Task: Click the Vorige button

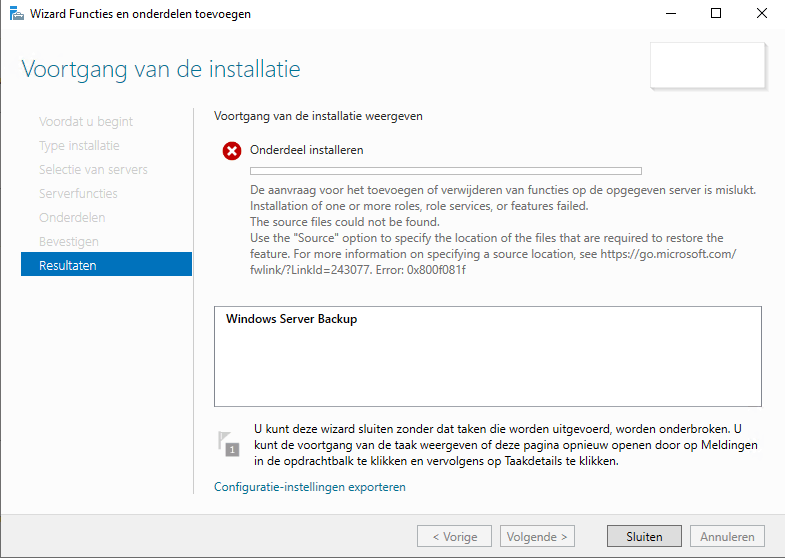Action: pyautogui.click(x=455, y=536)
